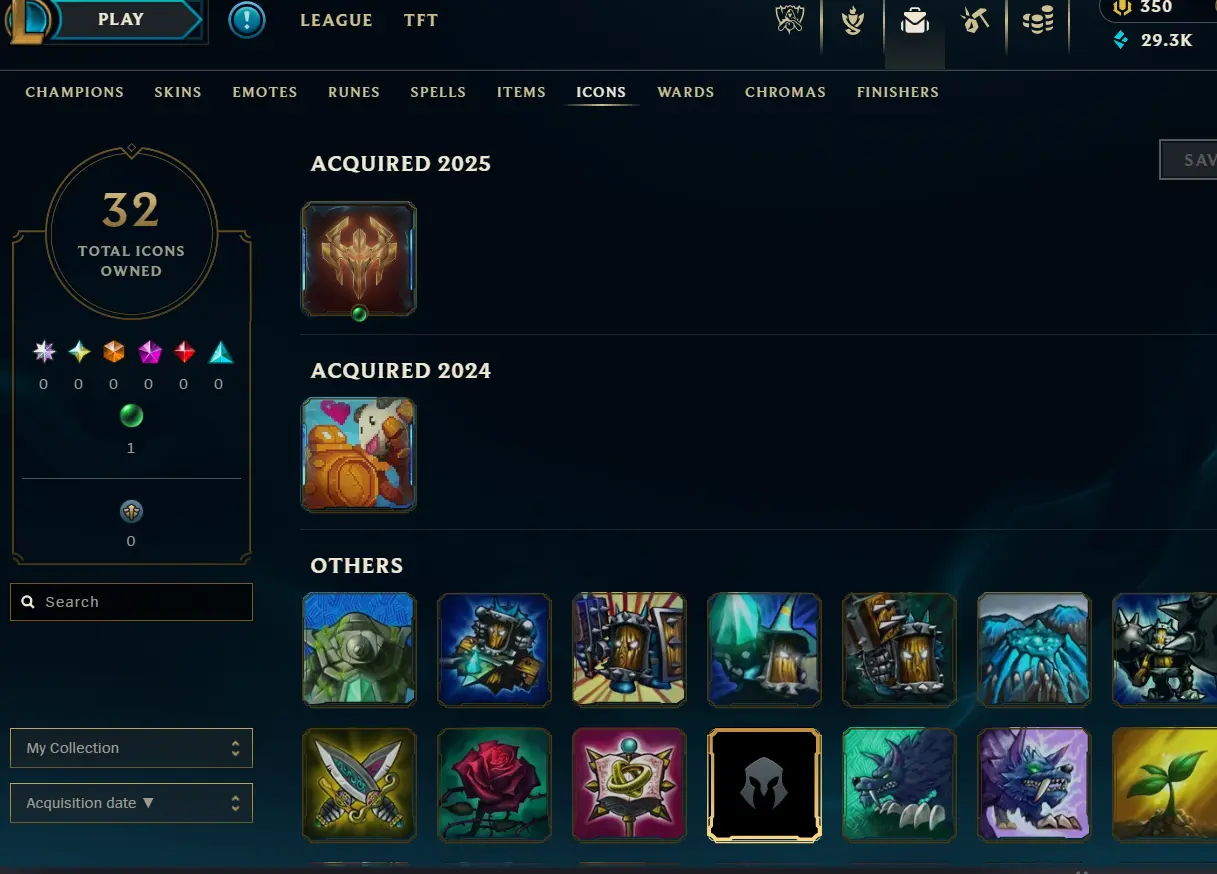Click the TFT navigation link

pos(421,20)
